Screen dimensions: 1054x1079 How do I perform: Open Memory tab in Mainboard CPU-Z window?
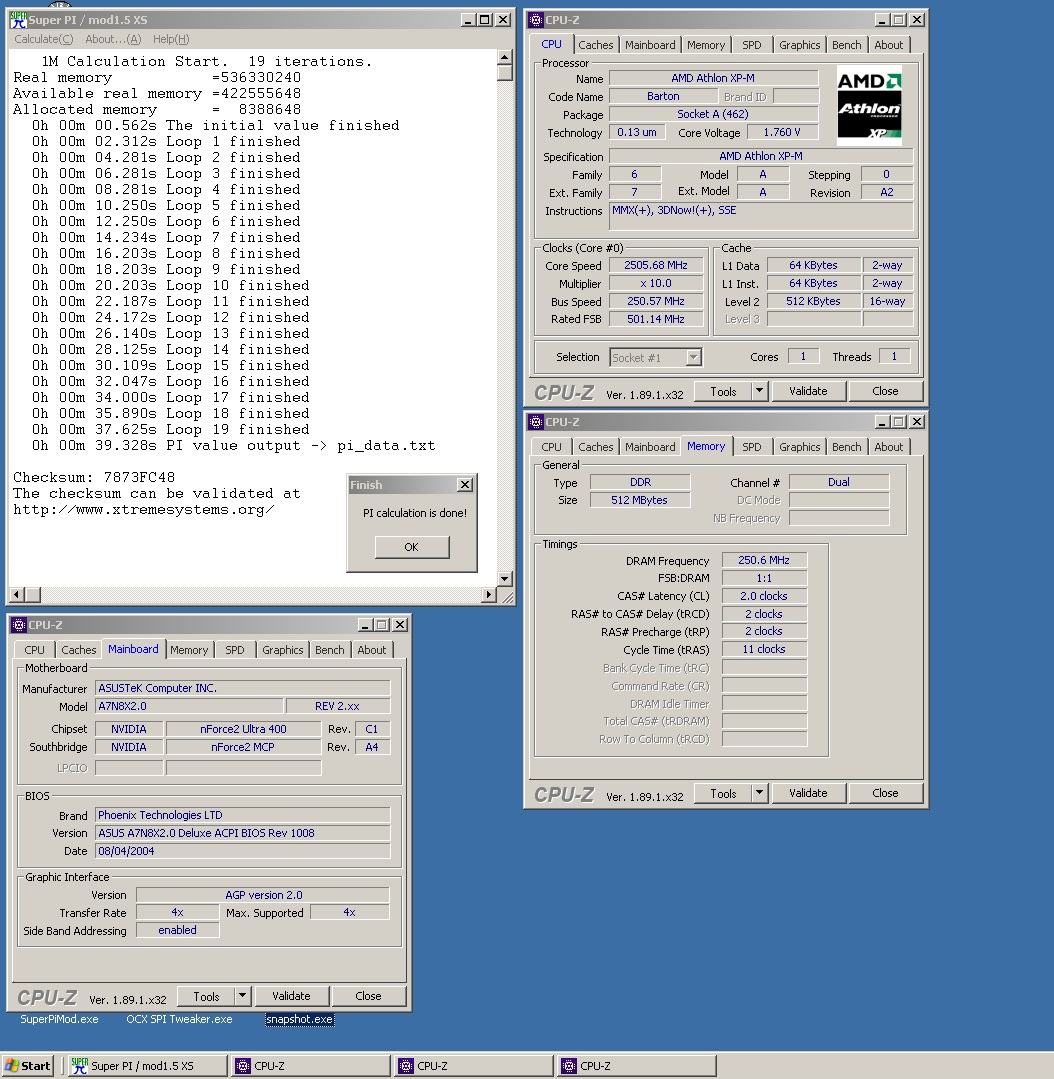[x=189, y=650]
